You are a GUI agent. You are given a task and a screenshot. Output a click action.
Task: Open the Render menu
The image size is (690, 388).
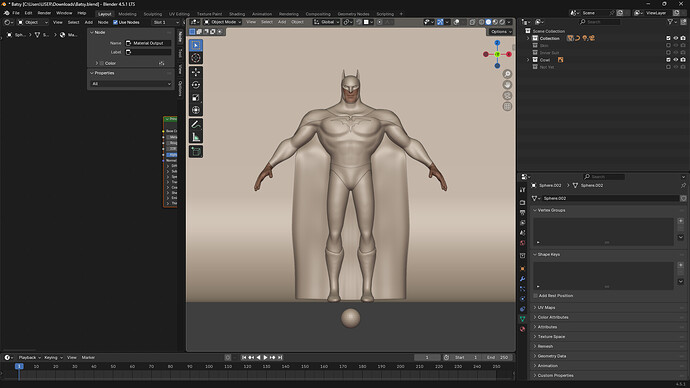[44, 13]
